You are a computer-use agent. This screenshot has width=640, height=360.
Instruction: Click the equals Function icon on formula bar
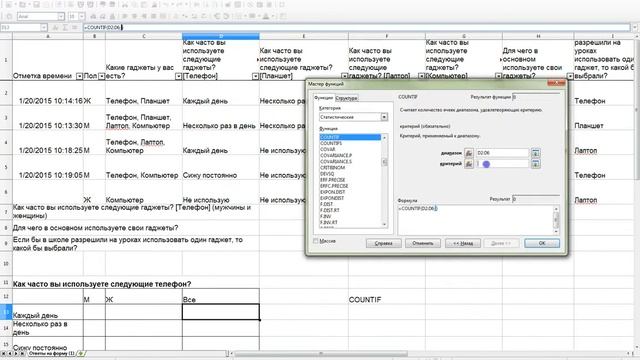[74, 27]
